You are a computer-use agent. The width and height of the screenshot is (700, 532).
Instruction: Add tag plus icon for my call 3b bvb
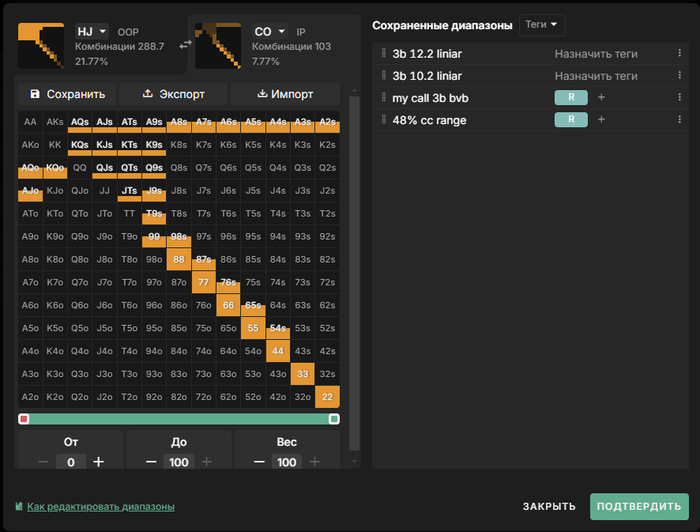[x=601, y=97]
